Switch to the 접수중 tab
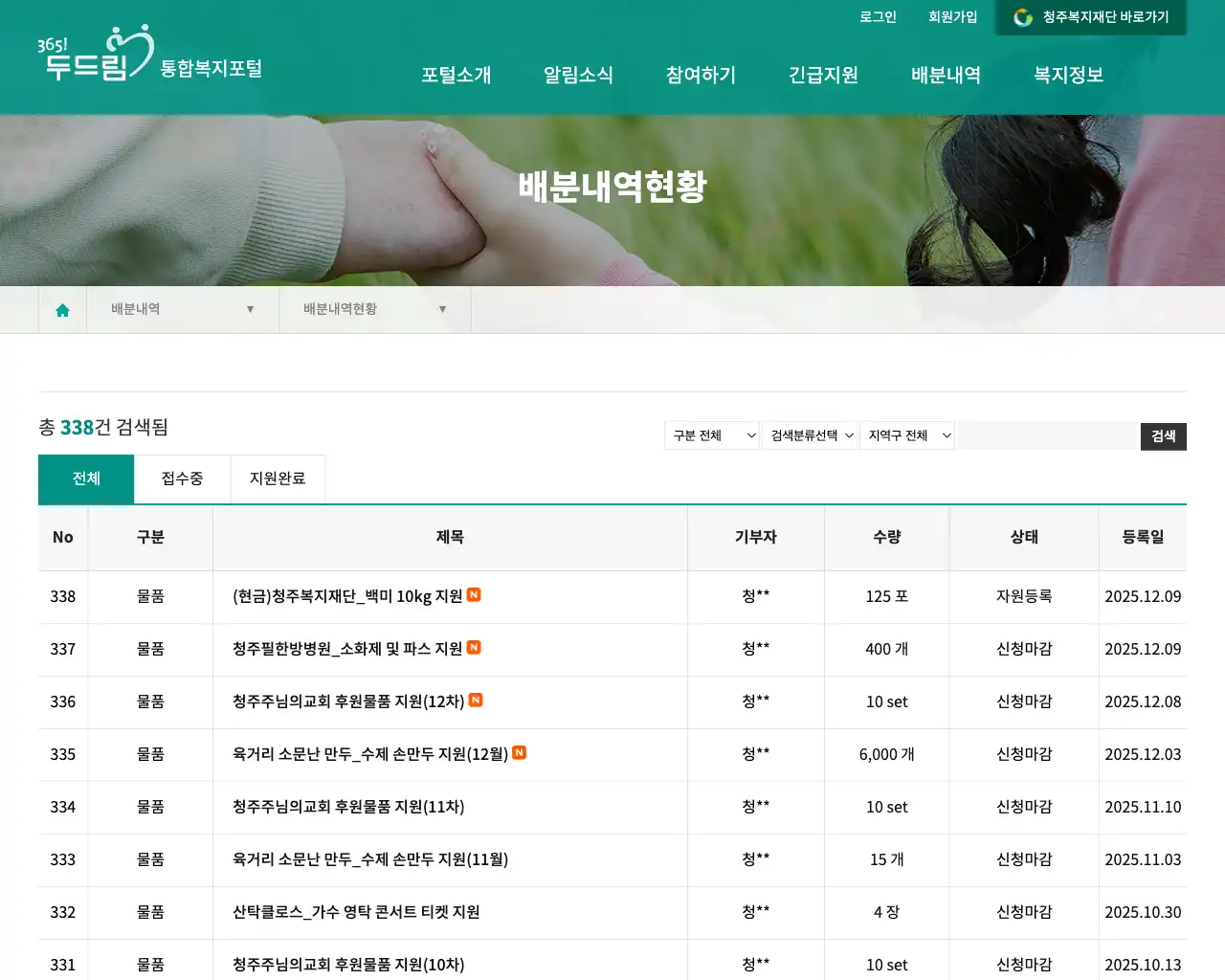 [x=181, y=478]
